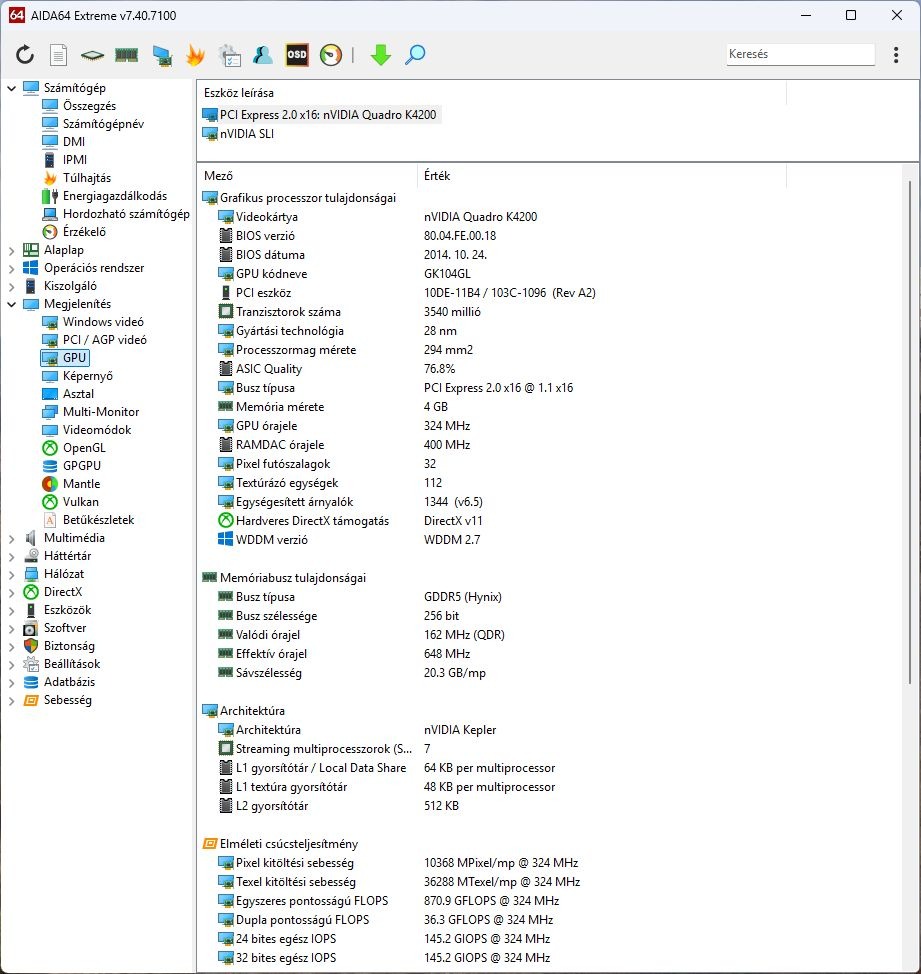Click the user profile toolbar icon

tap(263, 55)
